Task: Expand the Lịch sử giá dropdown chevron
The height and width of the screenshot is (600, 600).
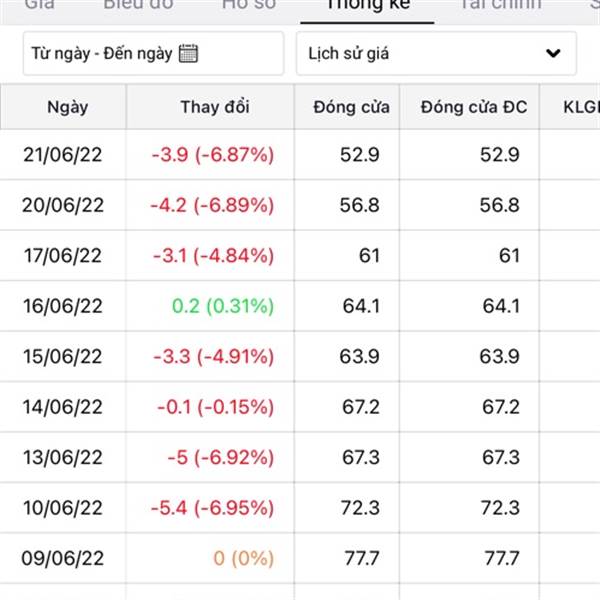Action: tap(553, 53)
